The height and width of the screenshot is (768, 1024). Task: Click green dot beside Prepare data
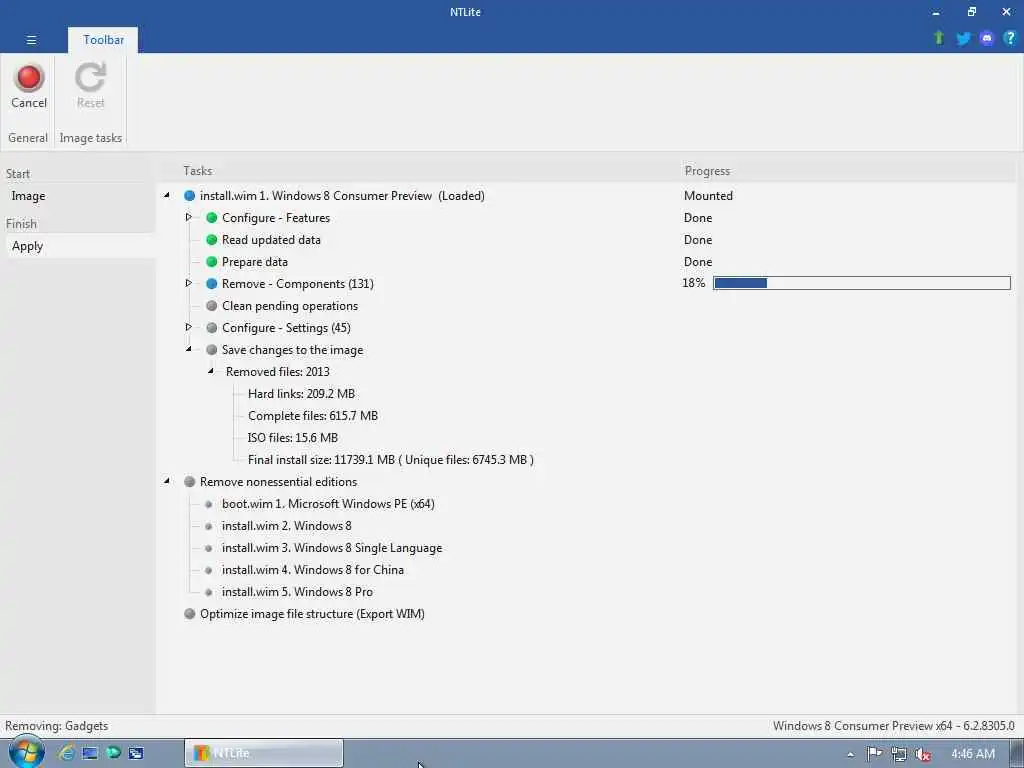pos(212,261)
